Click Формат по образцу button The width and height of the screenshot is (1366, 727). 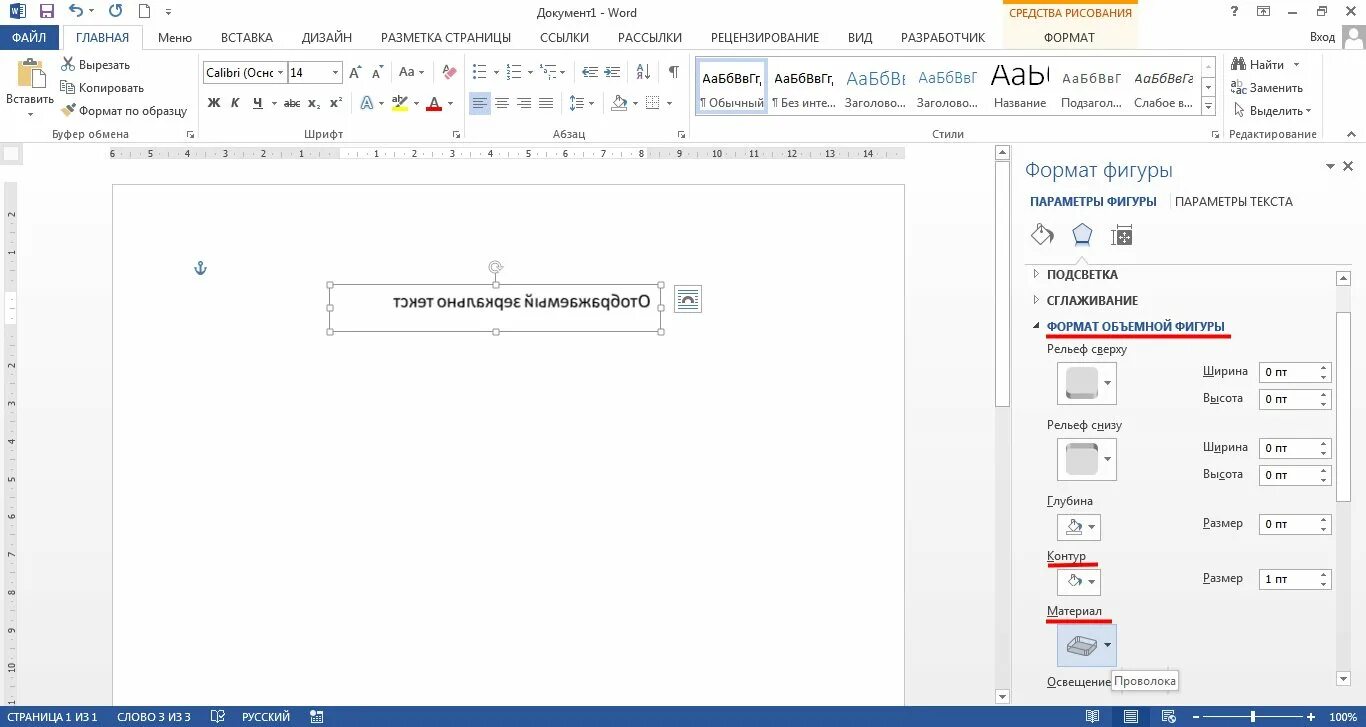pos(125,111)
